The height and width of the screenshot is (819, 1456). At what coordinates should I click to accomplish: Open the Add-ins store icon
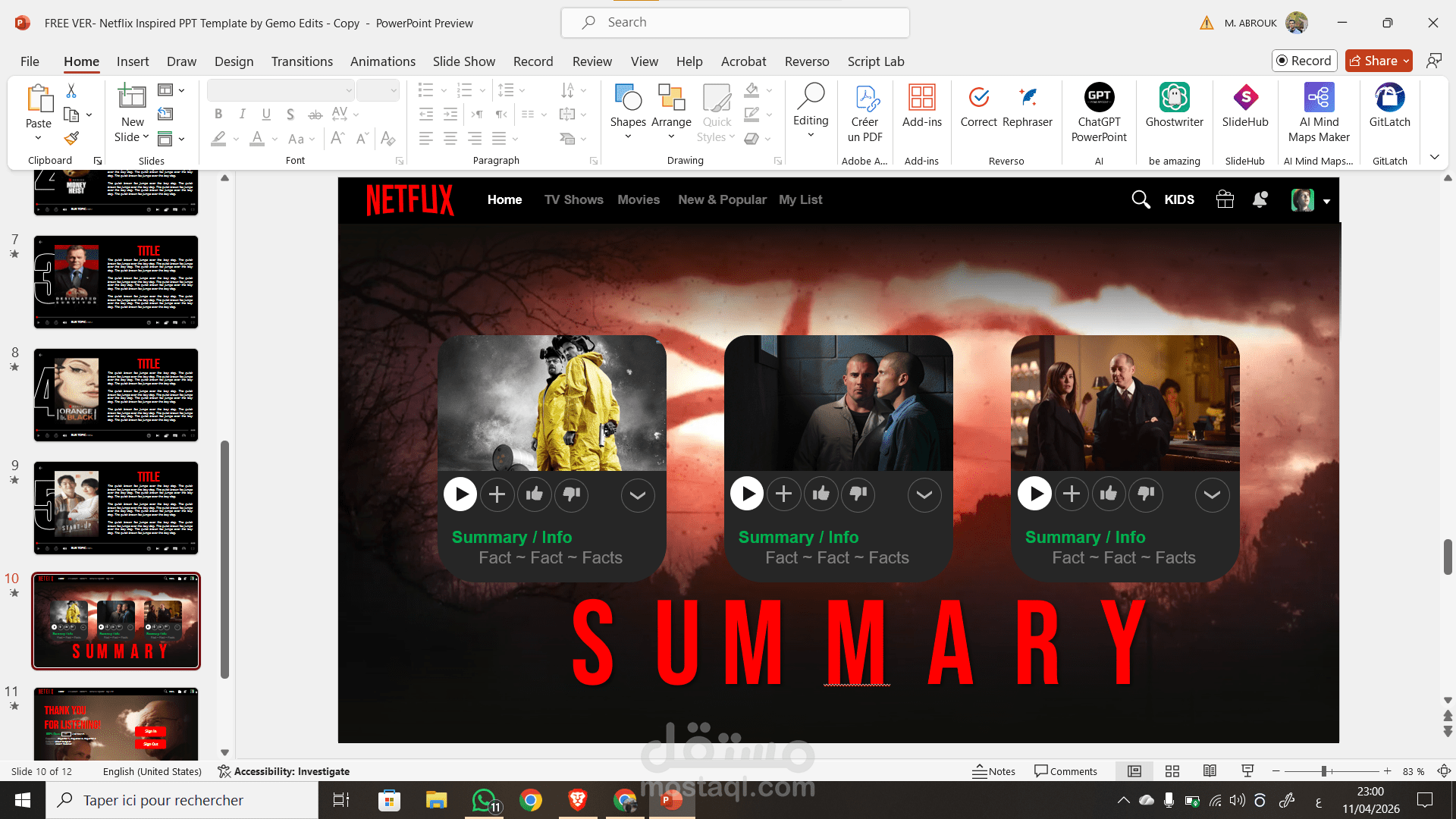pos(922,105)
